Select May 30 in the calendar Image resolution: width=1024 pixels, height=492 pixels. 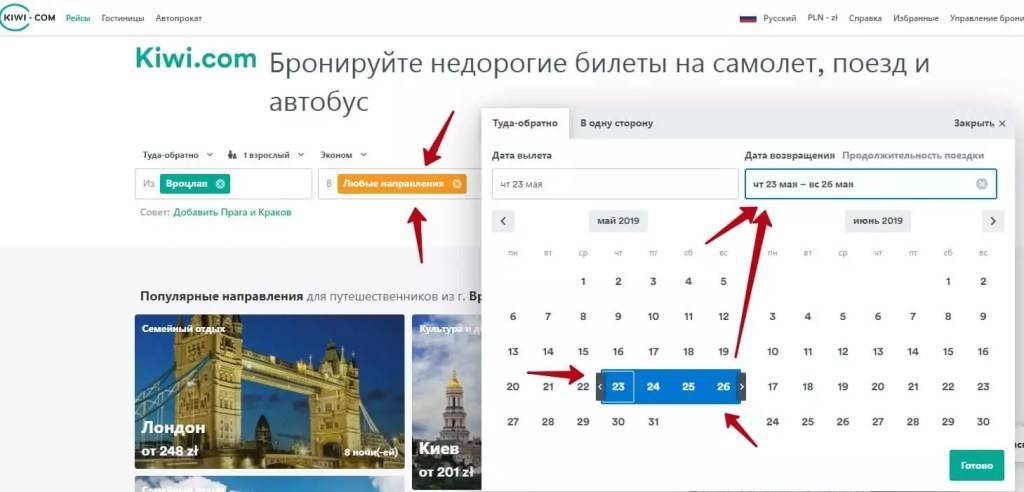(x=618, y=422)
